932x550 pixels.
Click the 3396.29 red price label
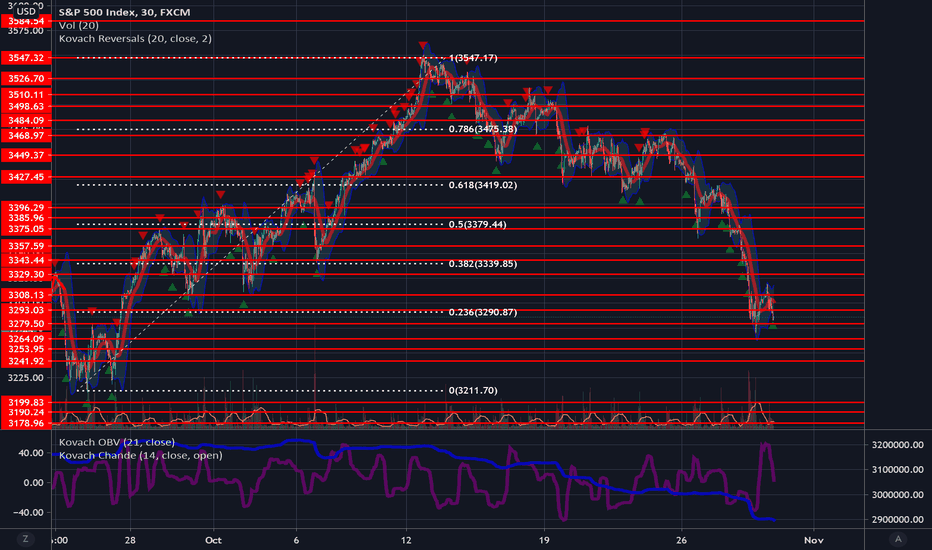pyautogui.click(x=26, y=208)
